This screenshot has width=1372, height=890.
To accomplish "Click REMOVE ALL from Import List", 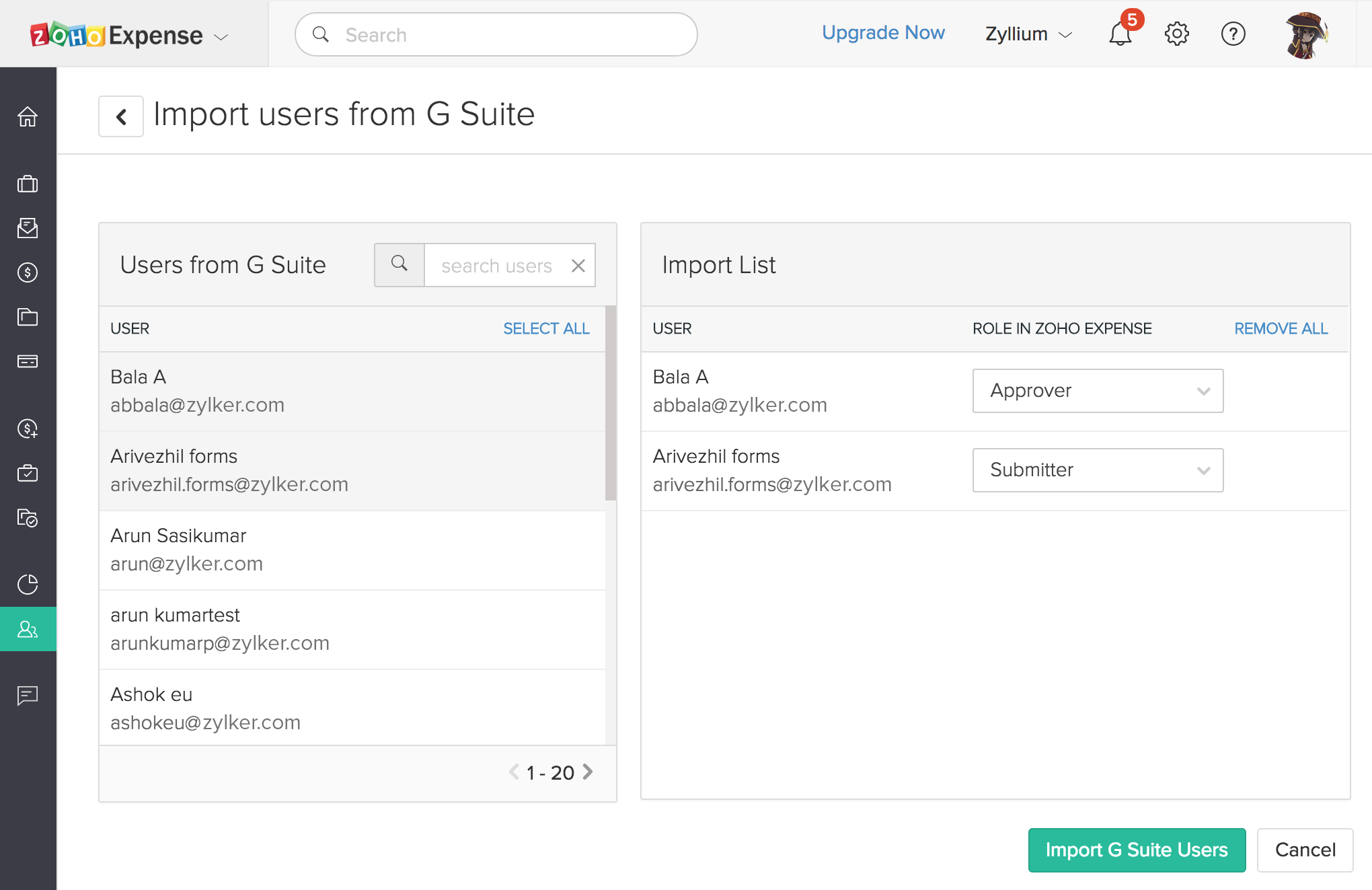I will (1282, 328).
